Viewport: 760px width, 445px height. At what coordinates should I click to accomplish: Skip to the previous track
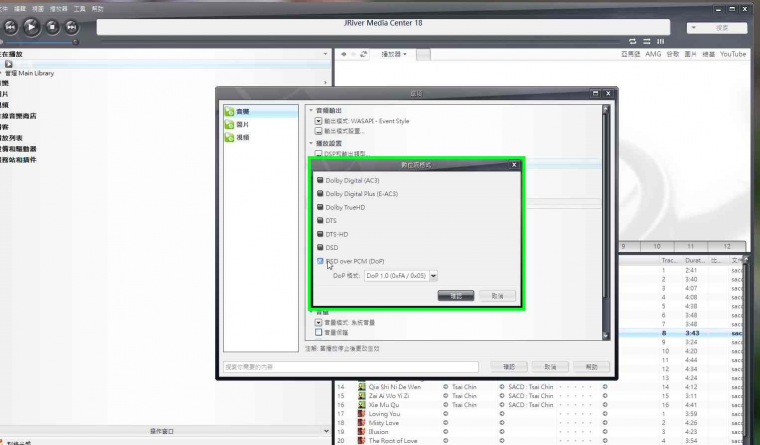coord(11,27)
